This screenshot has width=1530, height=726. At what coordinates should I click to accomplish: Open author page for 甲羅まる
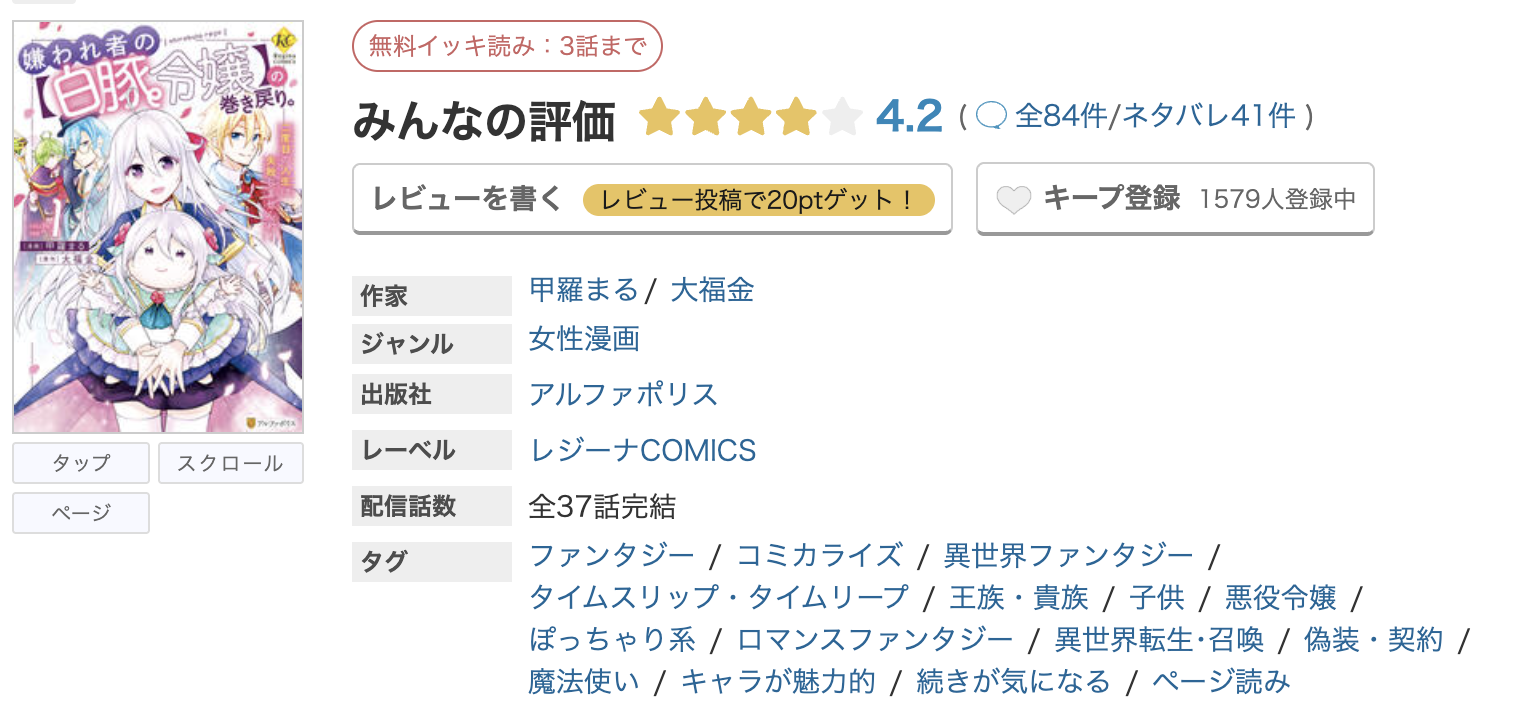tap(582, 290)
